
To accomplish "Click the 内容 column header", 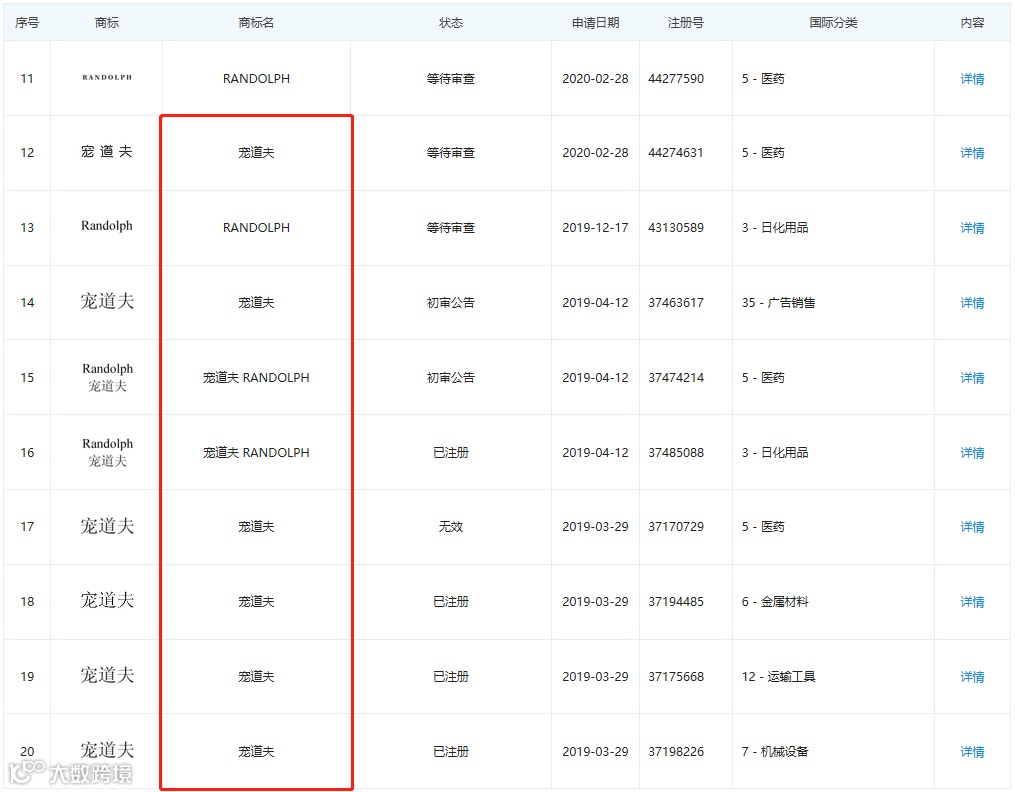I will click(972, 23).
